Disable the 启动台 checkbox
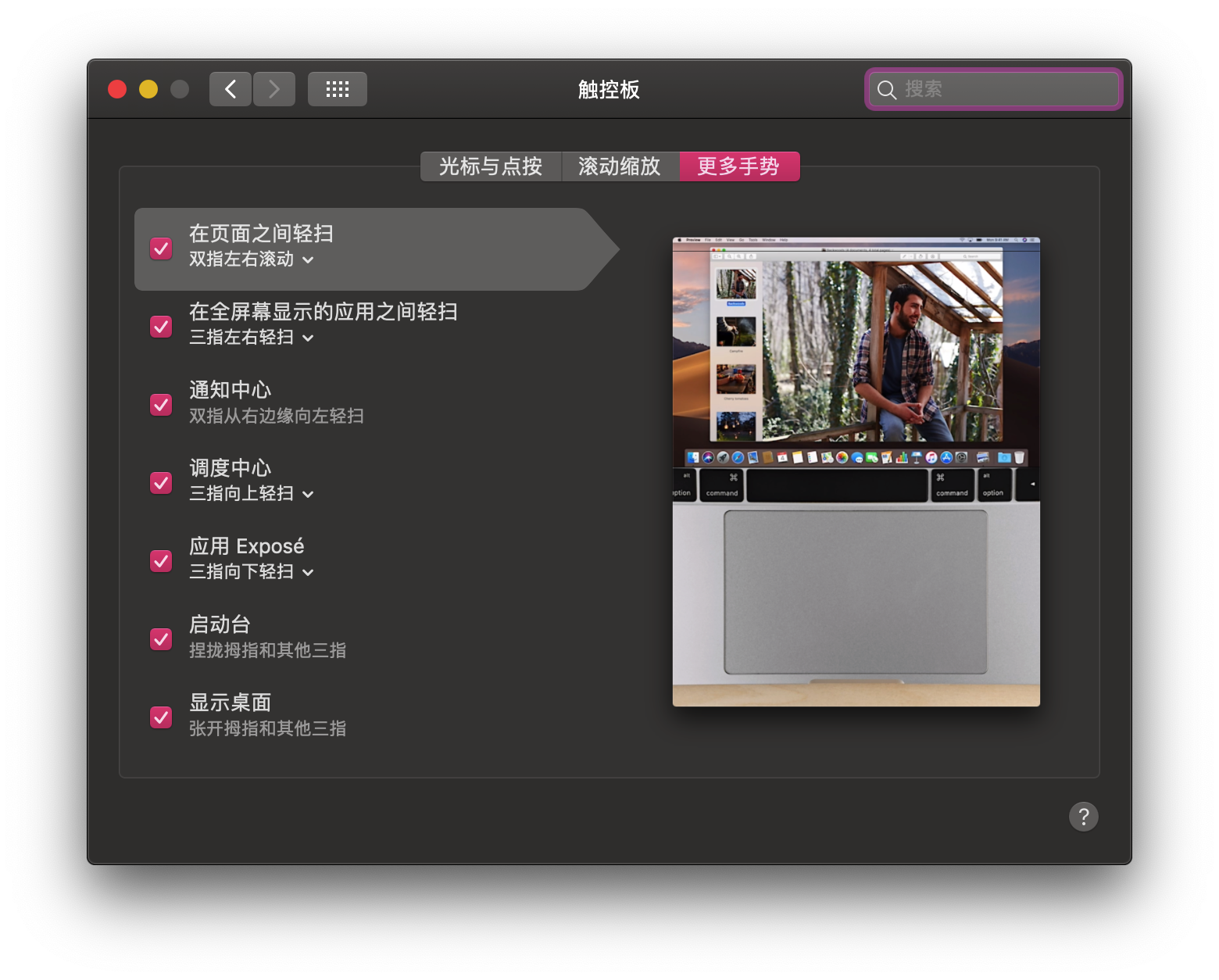Viewport: 1219px width, 980px height. click(x=161, y=639)
